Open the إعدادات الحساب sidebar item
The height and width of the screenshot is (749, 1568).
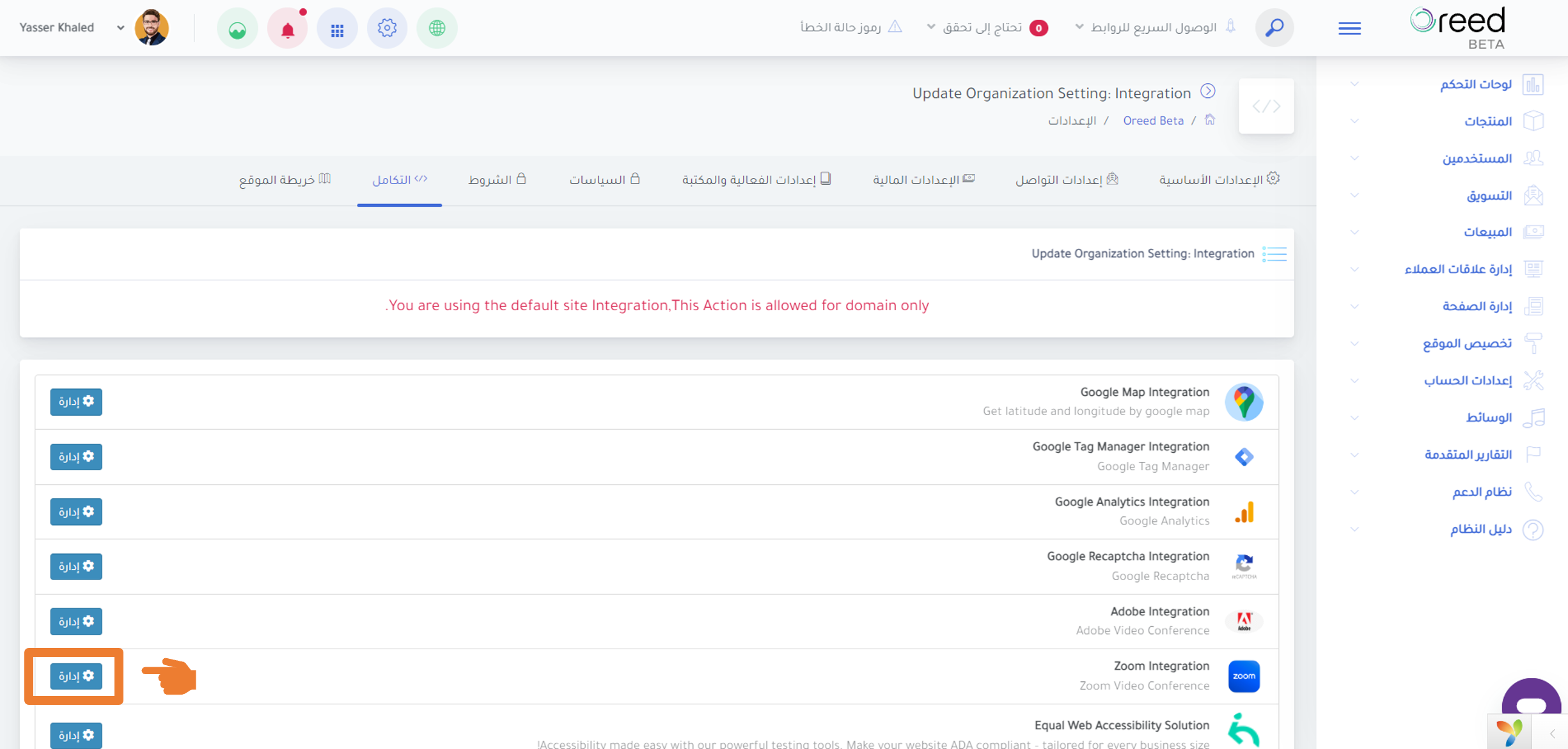point(1445,381)
